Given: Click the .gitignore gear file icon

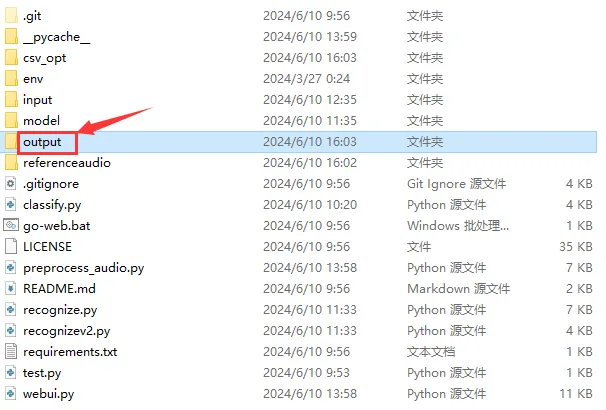Looking at the screenshot, I should (x=11, y=184).
